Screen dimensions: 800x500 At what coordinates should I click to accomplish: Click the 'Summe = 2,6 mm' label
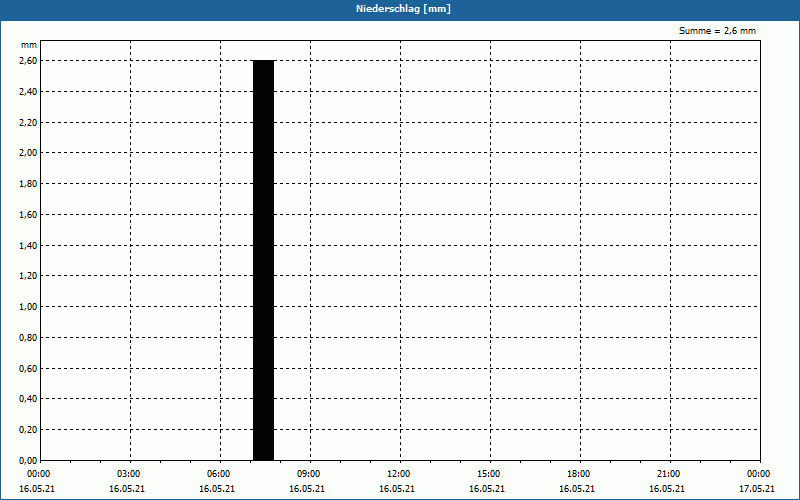tap(717, 31)
